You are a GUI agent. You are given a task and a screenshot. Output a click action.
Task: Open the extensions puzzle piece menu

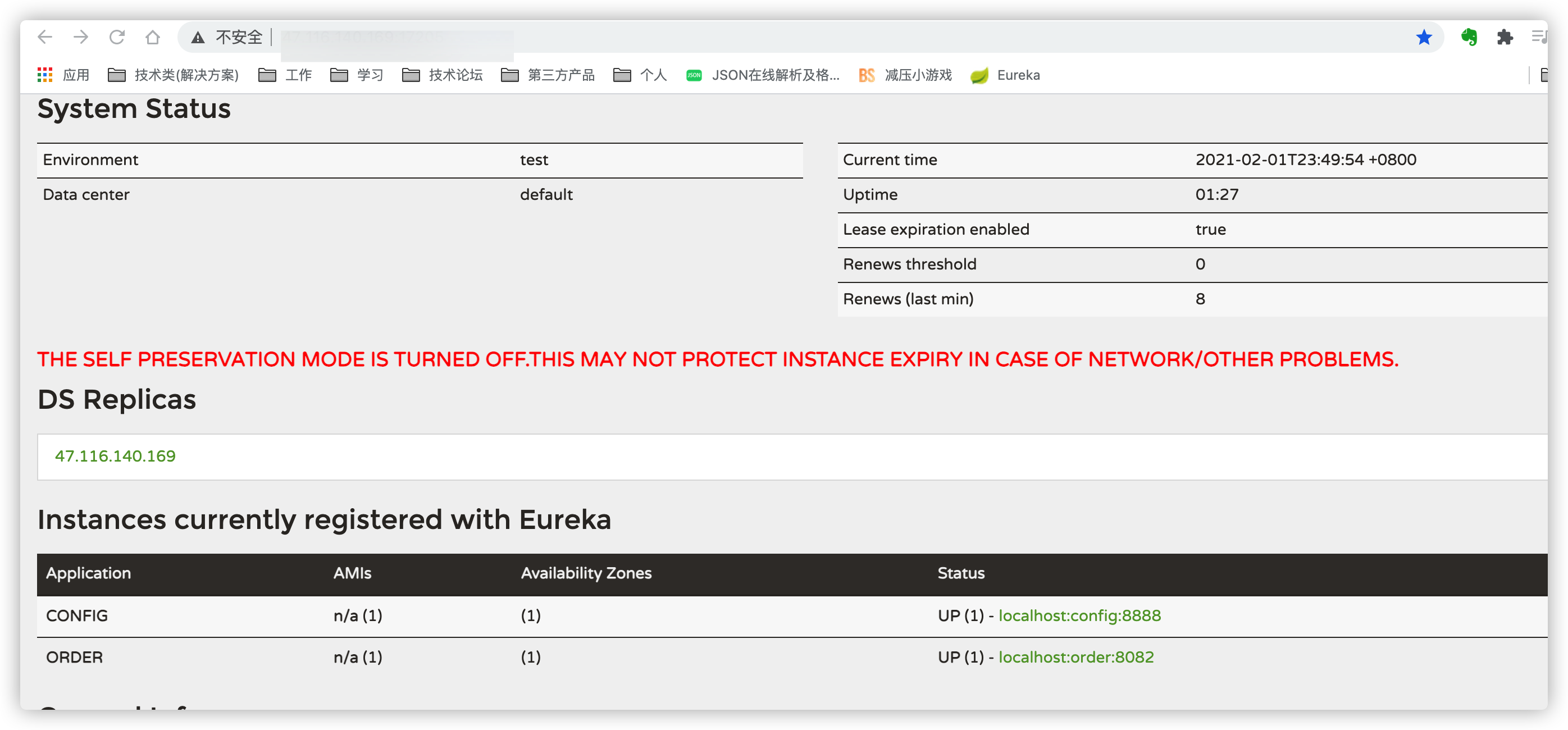(1505, 37)
